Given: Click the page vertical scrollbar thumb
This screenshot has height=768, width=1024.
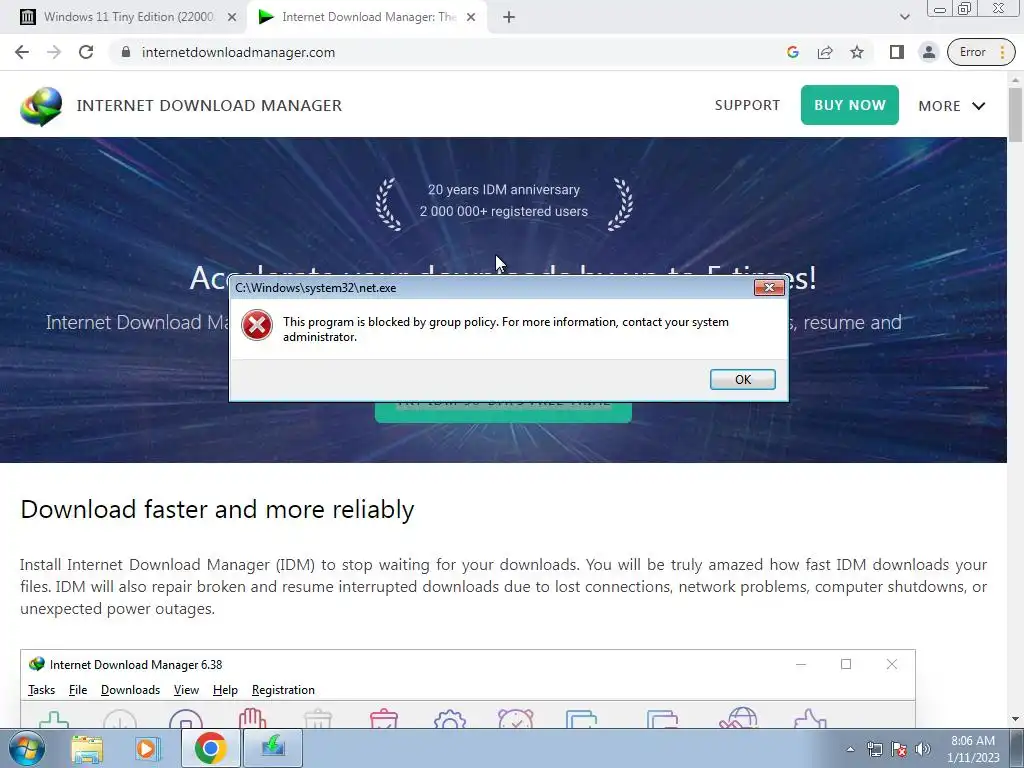Looking at the screenshot, I should (x=1016, y=114).
